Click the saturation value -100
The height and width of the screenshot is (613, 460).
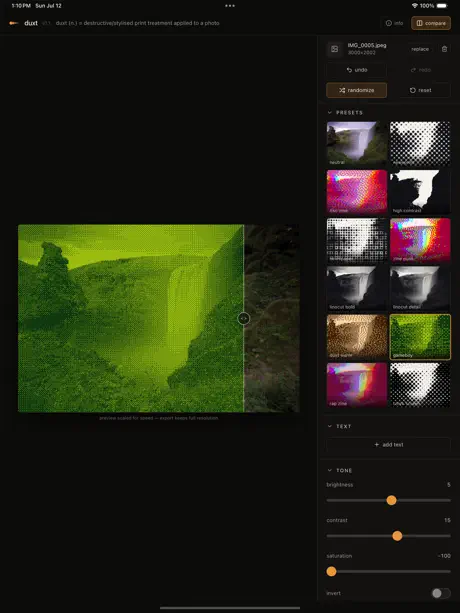444,556
